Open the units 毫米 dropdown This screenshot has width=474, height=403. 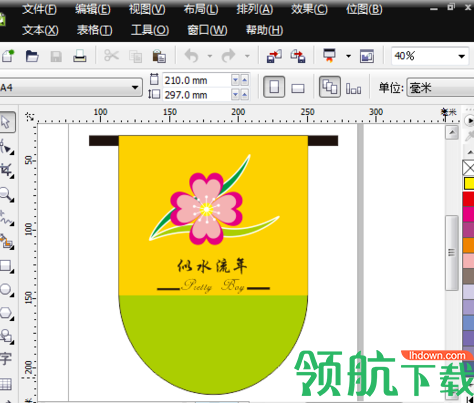click(440, 88)
